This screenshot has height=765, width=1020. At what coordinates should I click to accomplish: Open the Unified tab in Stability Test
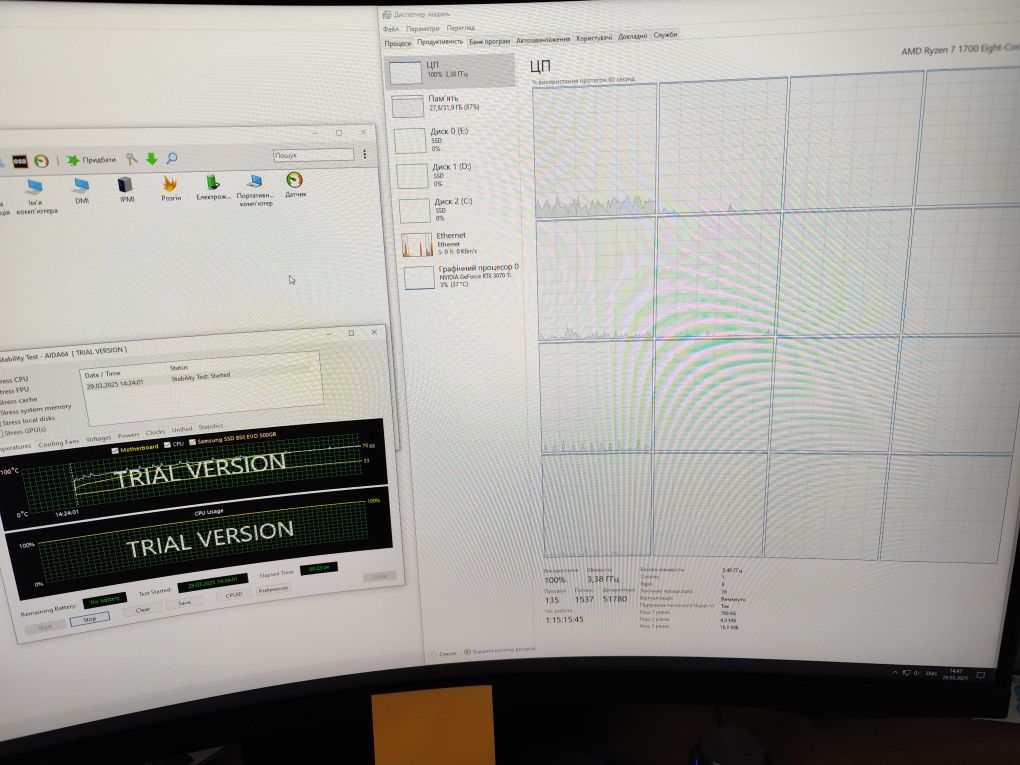tap(182, 429)
